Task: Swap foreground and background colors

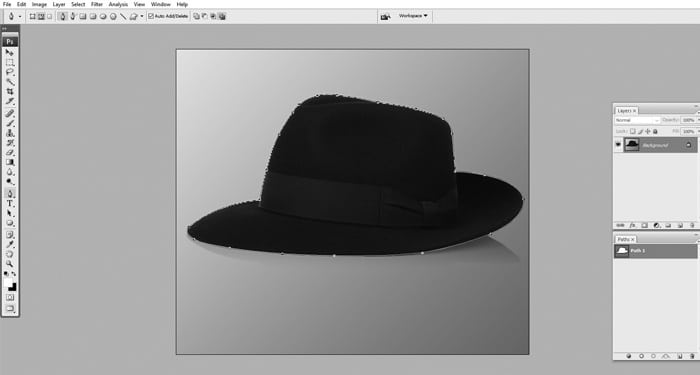Action: pyautogui.click(x=14, y=274)
